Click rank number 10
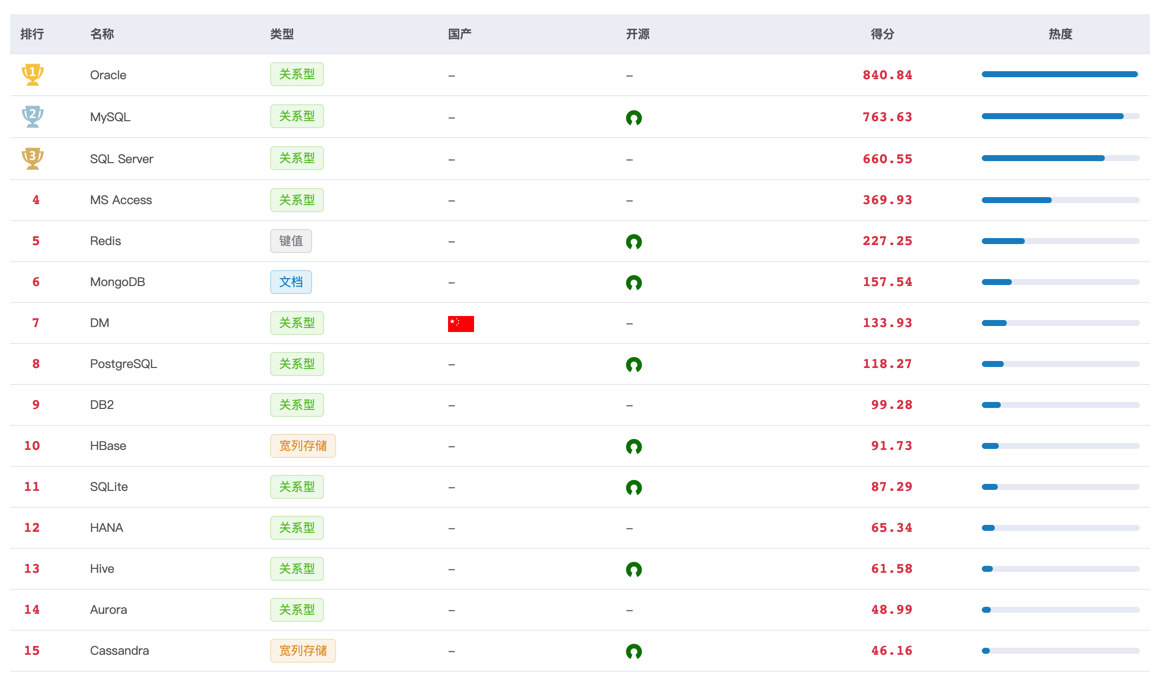 pos(32,445)
